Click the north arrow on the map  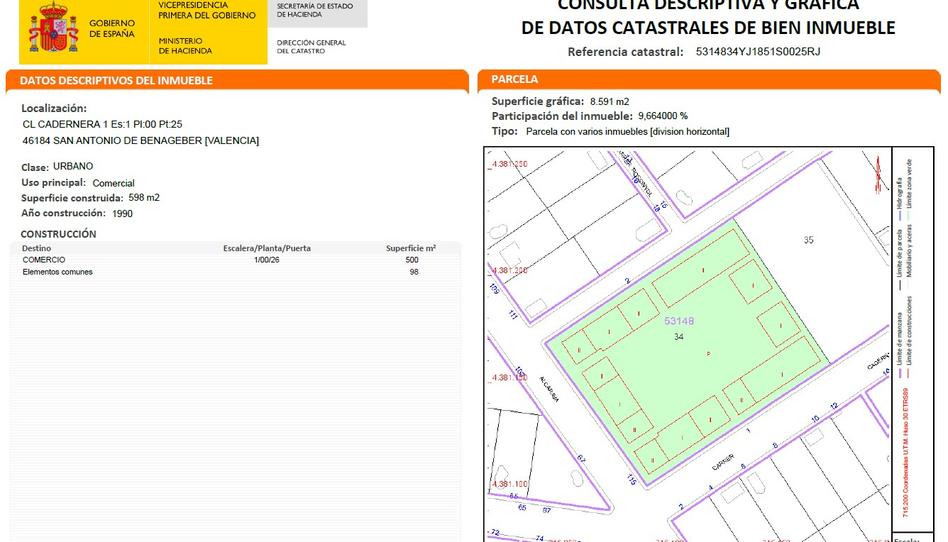pos(877,170)
